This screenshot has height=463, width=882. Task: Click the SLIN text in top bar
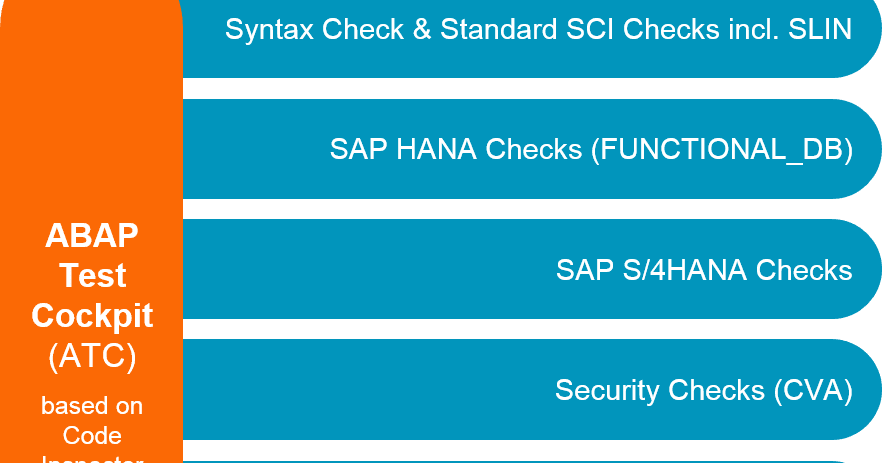(x=820, y=29)
